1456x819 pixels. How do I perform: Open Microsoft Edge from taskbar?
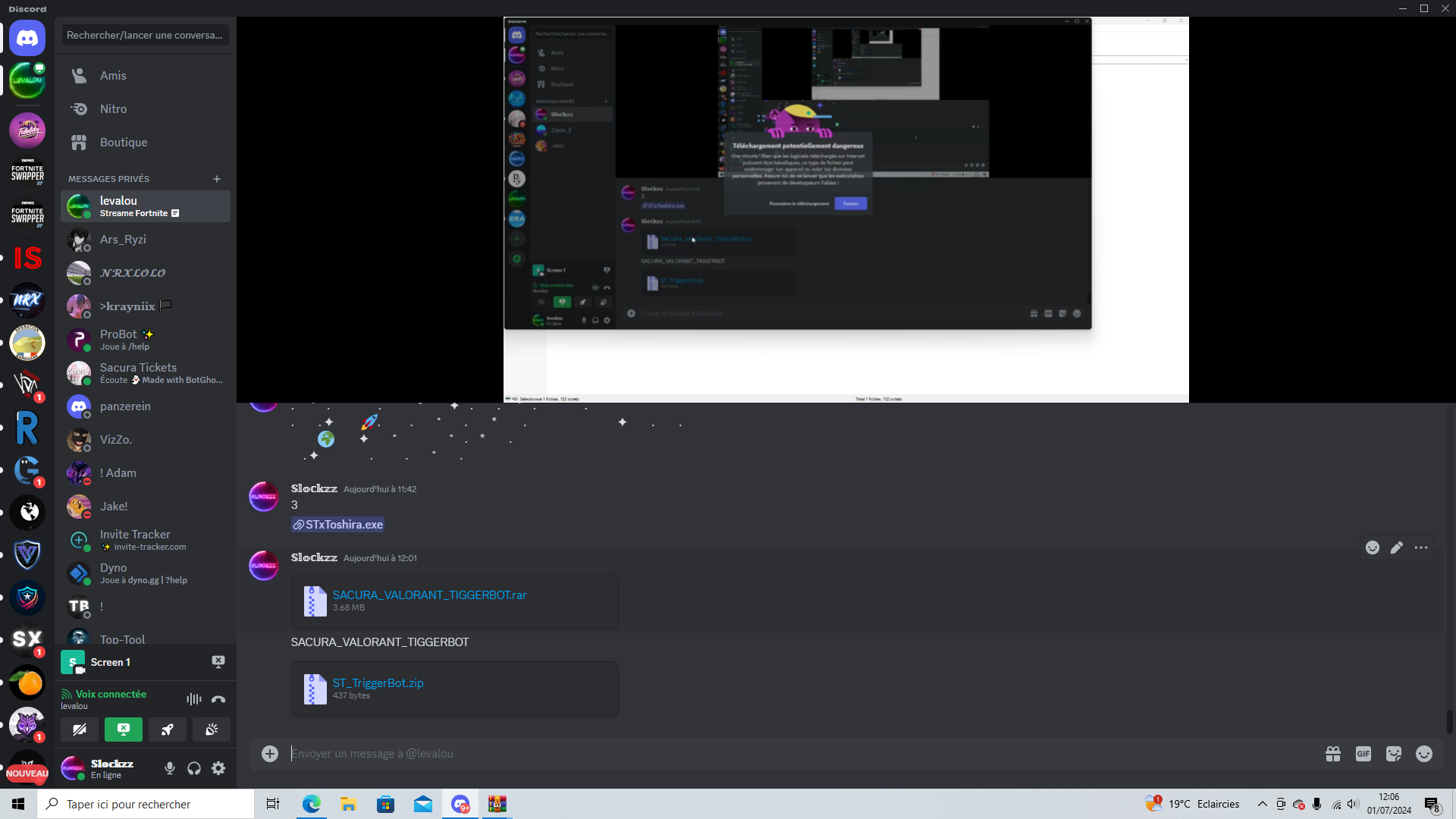pos(311,804)
